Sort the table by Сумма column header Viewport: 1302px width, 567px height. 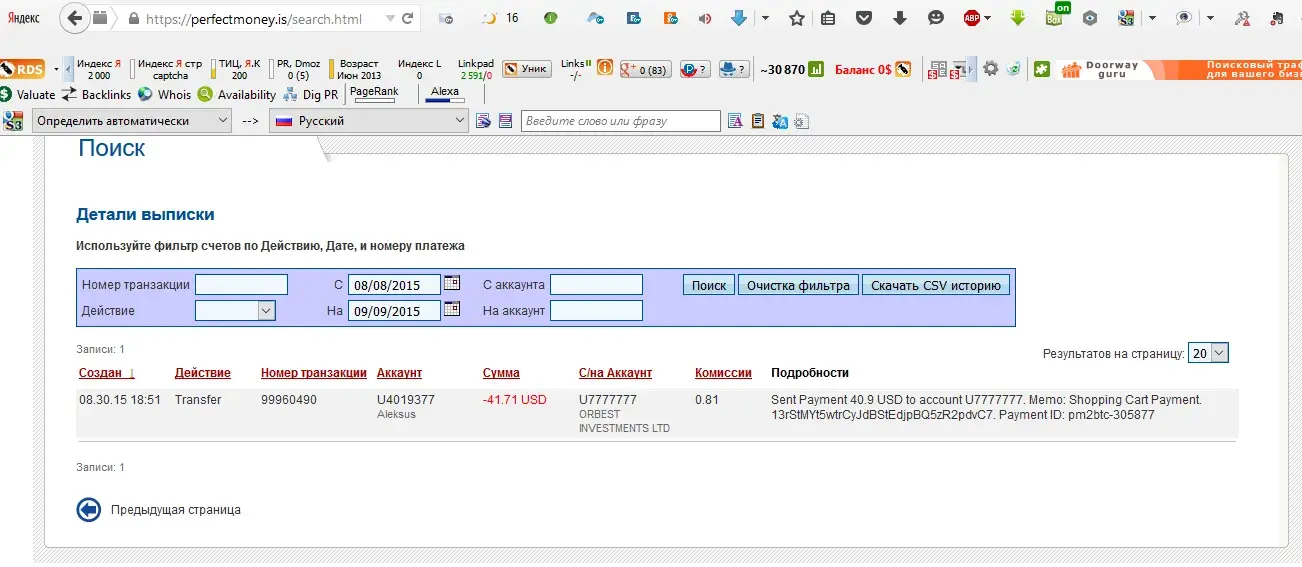click(501, 373)
